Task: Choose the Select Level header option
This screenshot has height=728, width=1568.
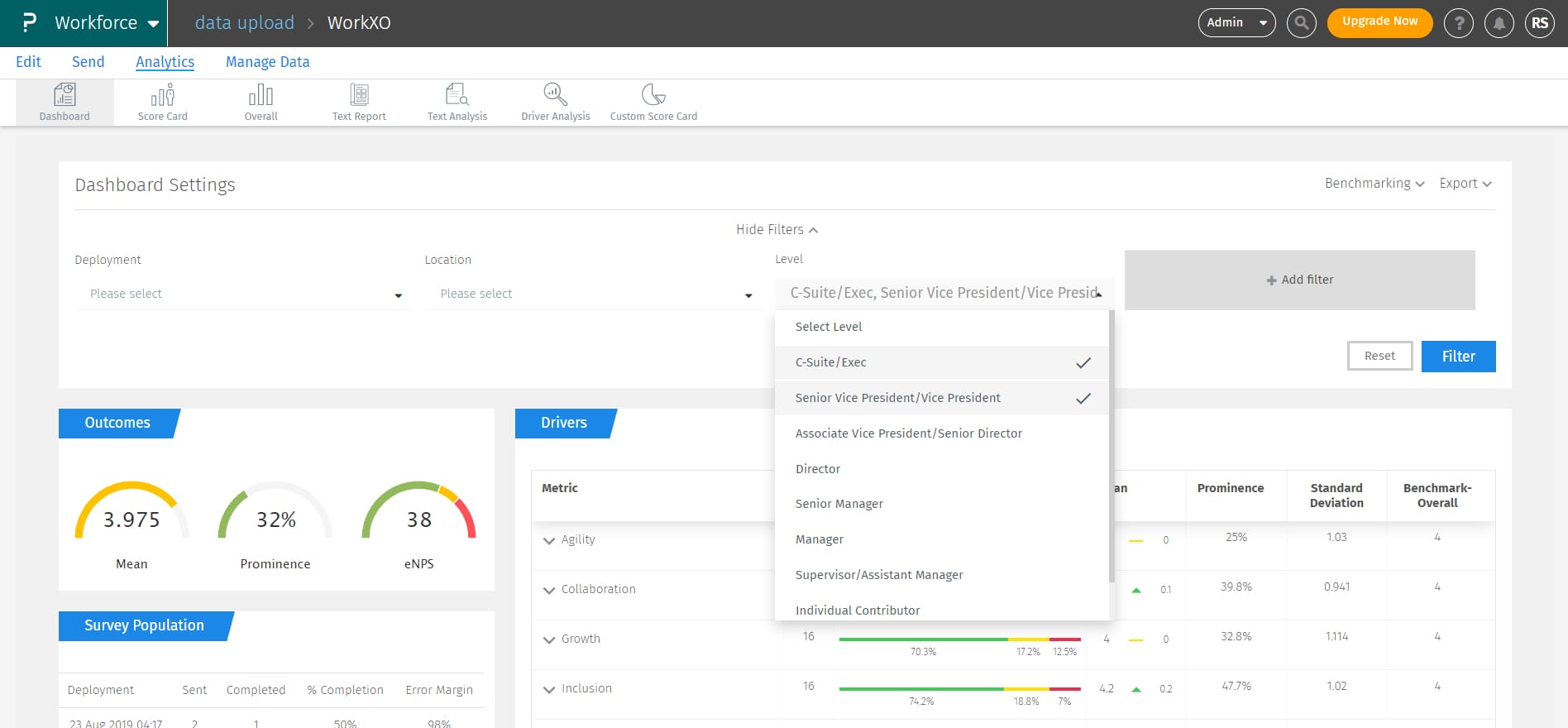Action: coord(941,327)
